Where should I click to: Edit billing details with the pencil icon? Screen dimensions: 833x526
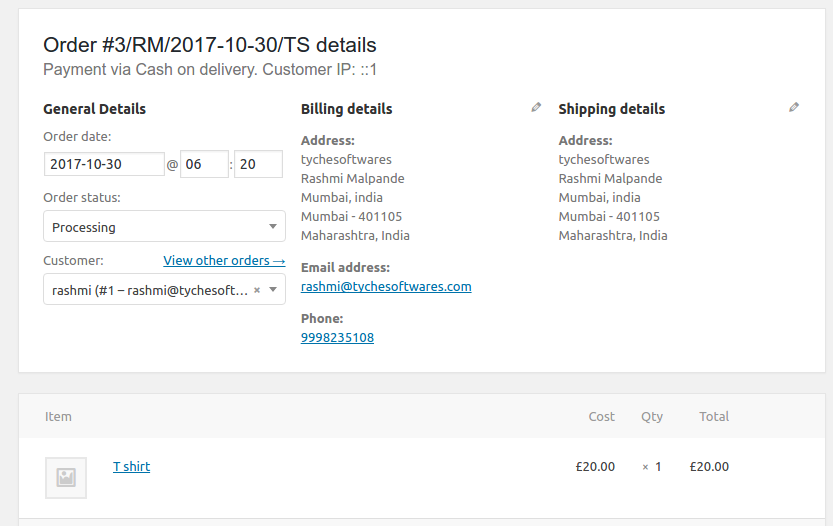click(536, 107)
